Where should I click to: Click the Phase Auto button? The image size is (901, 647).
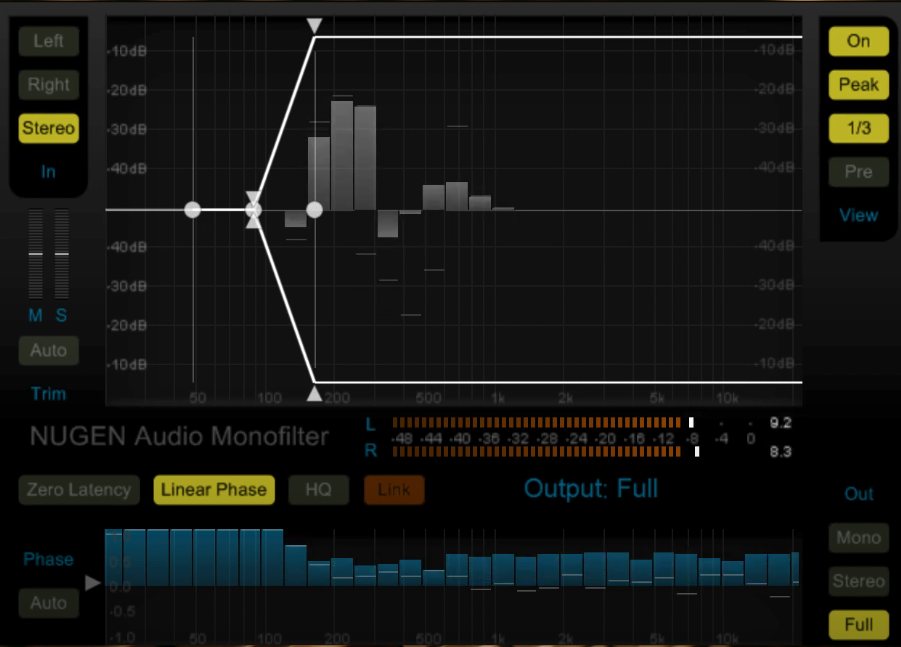48,603
